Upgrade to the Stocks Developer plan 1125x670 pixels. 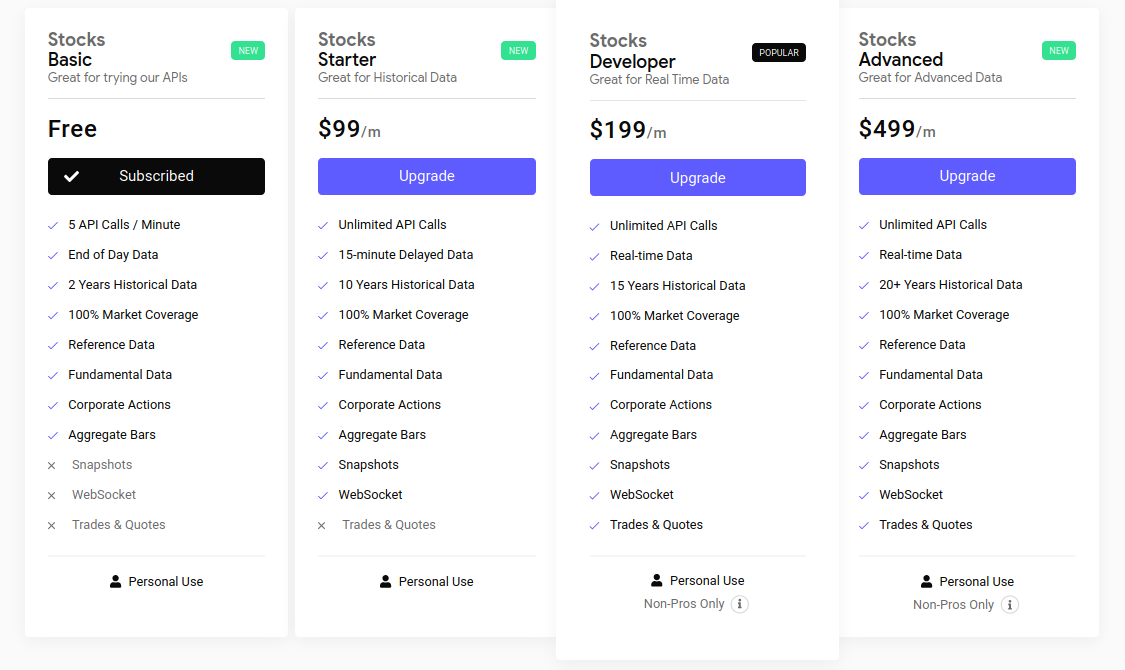click(697, 178)
